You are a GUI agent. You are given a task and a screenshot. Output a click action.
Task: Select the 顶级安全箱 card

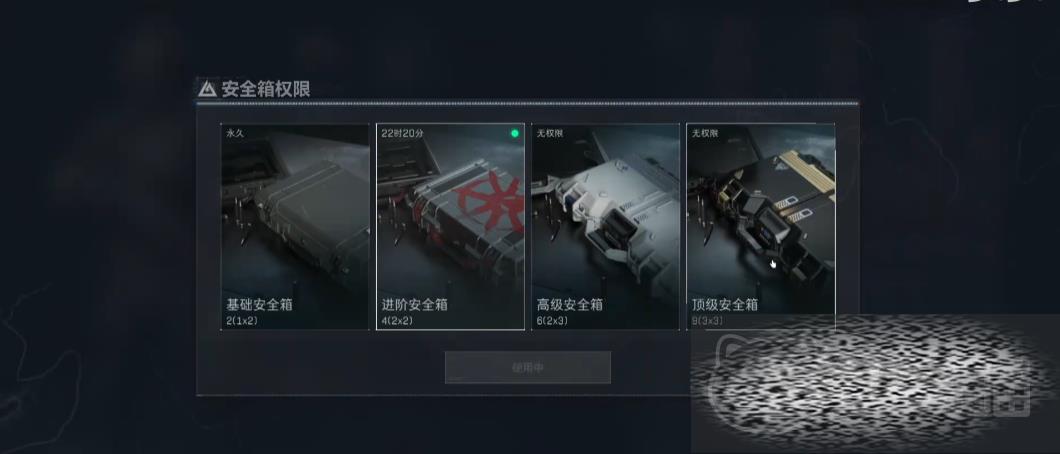(761, 226)
